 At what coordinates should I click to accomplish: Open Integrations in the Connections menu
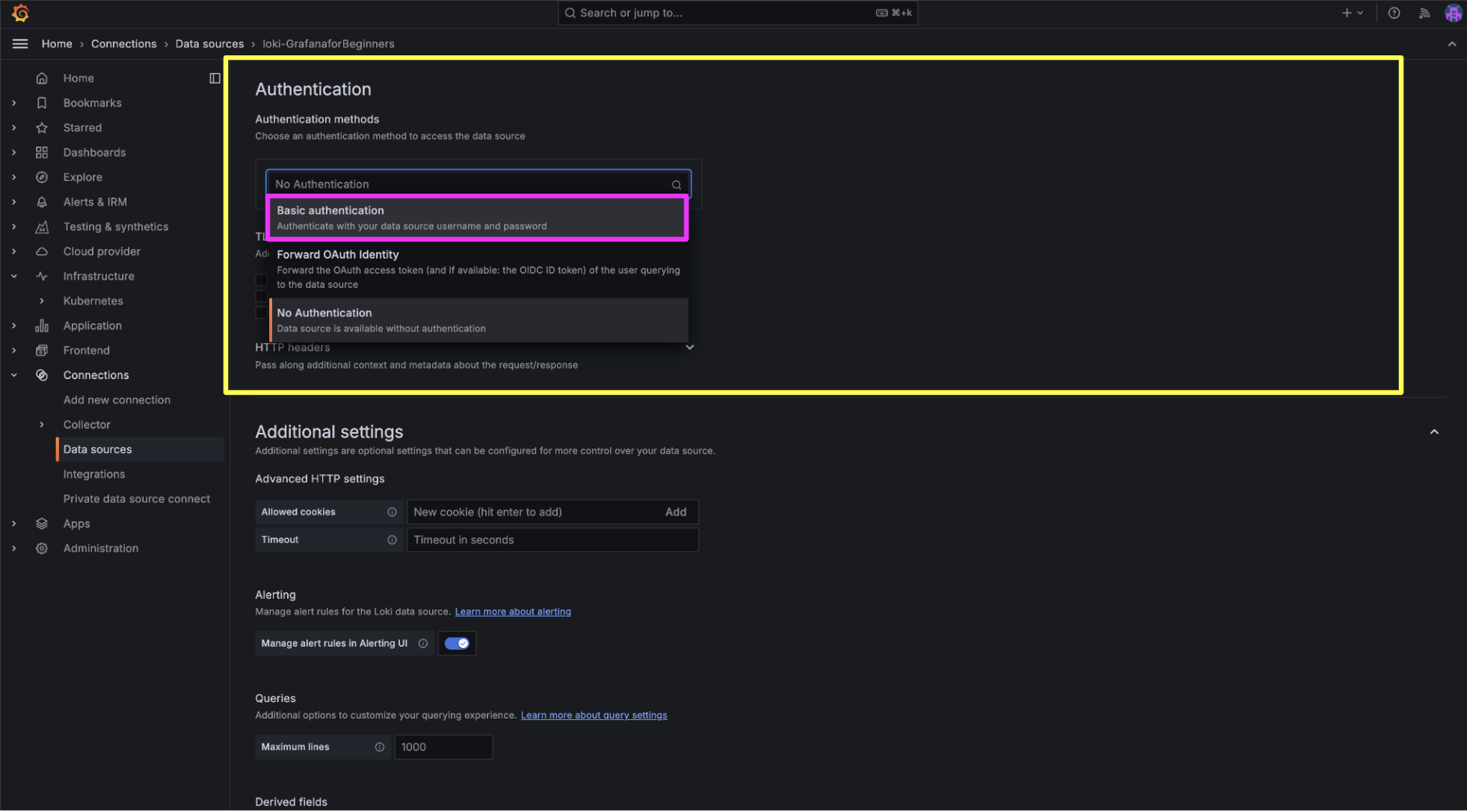click(x=94, y=474)
